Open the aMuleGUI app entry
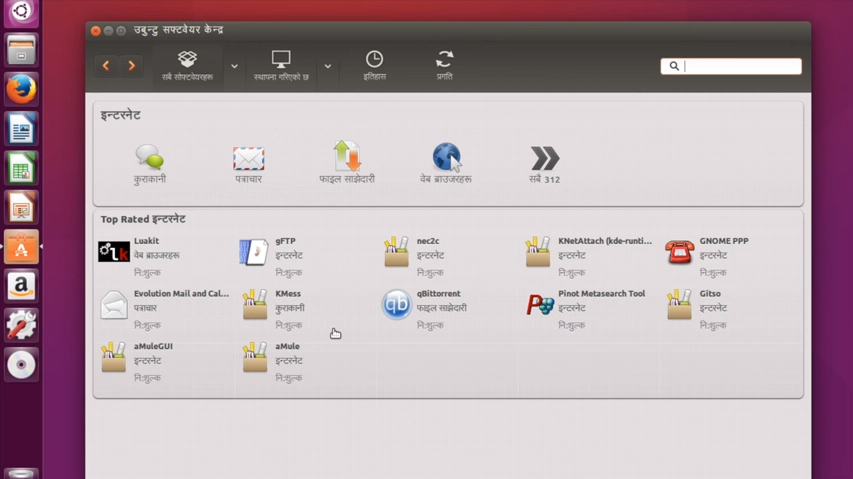 [x=165, y=362]
